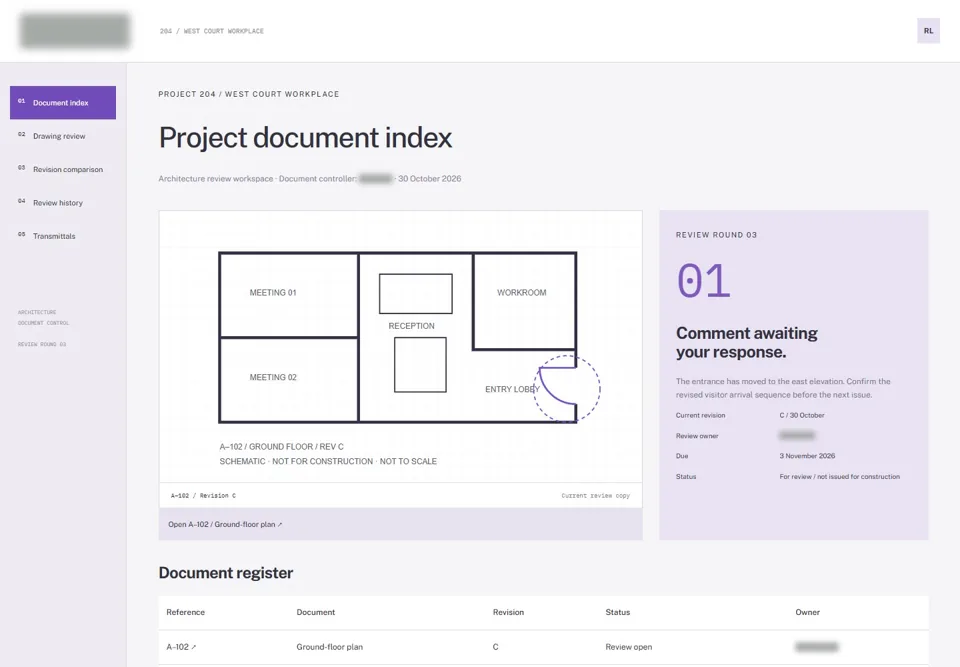The height and width of the screenshot is (667, 960).
Task: Click the A-102 / Revision C caption
Action: pos(203,496)
